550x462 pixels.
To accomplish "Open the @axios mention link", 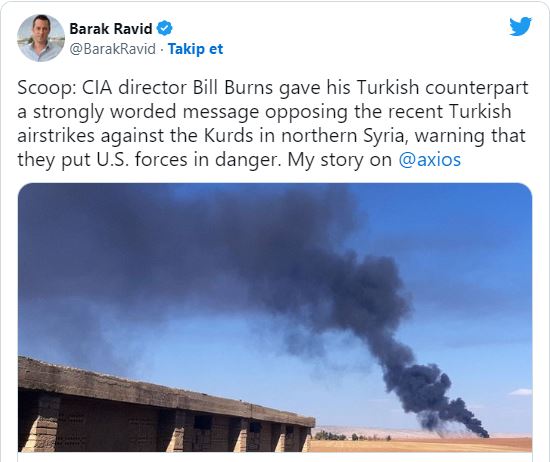I will (x=429, y=160).
